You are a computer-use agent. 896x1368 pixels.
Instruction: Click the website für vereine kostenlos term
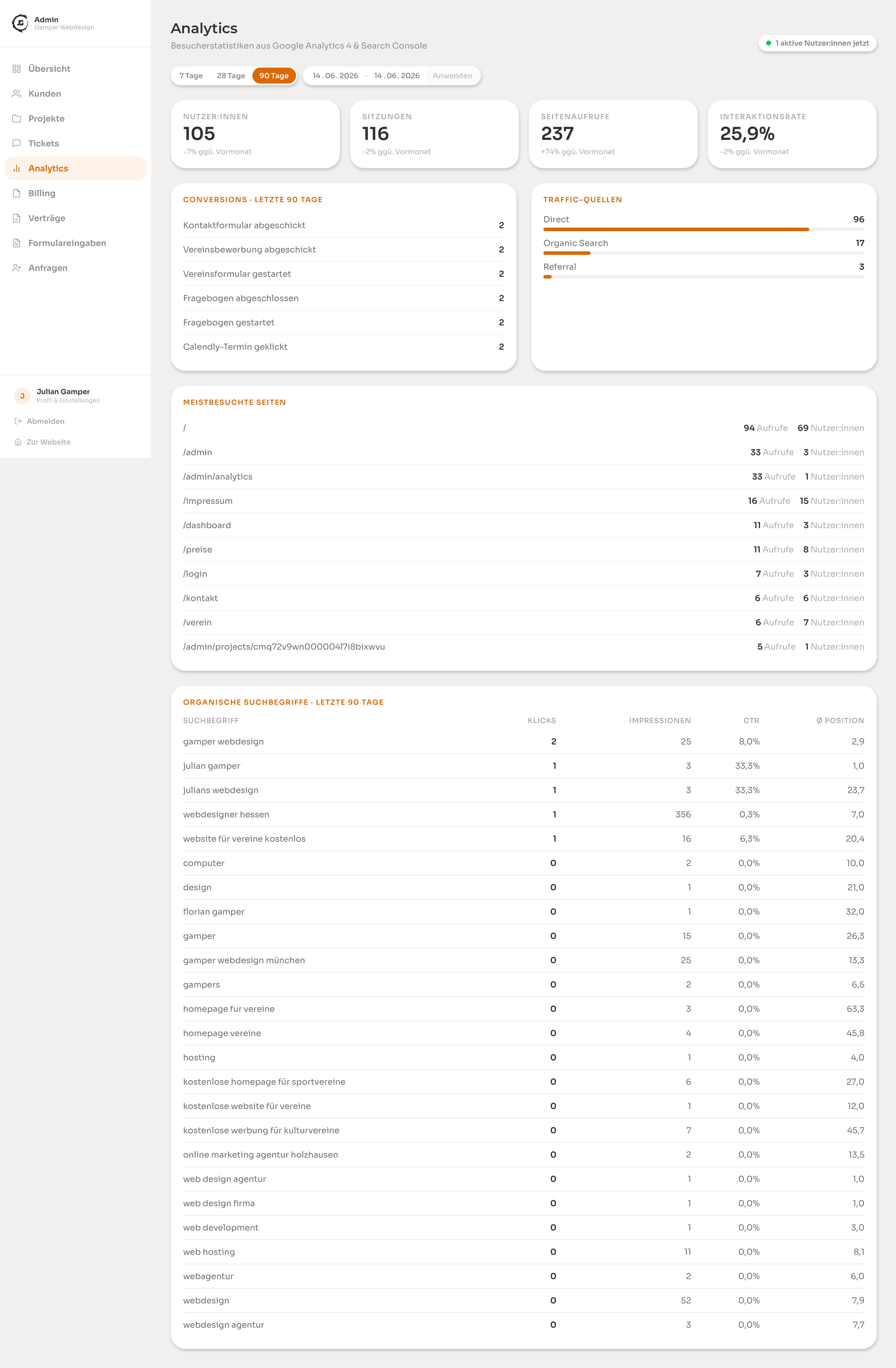244,839
